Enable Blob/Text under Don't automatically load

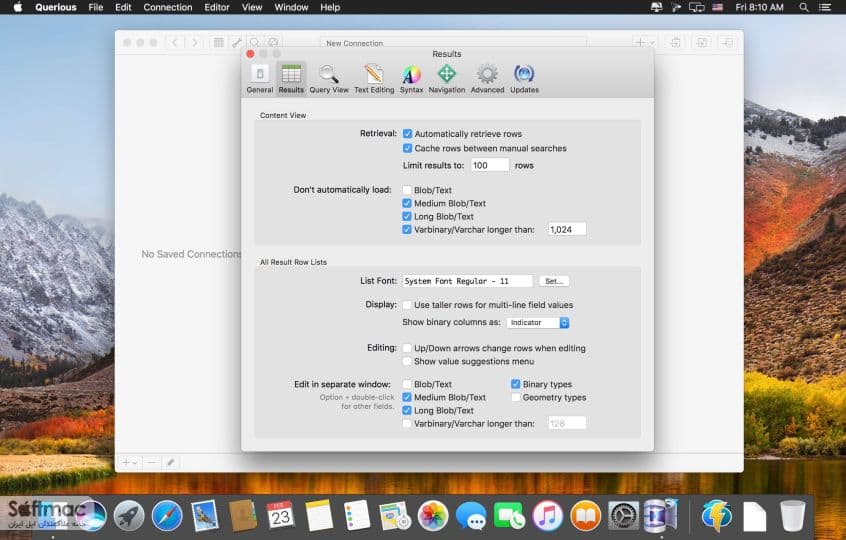[x=407, y=190]
